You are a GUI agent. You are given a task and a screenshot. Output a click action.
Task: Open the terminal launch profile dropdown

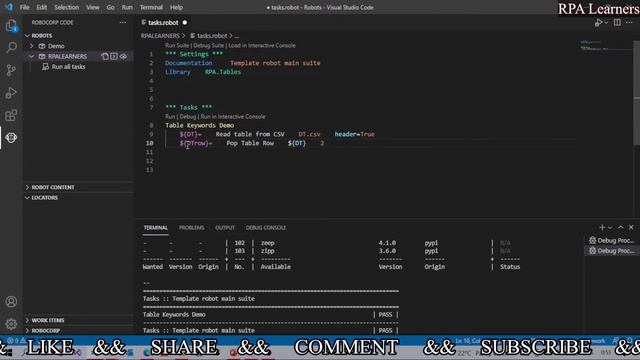click(x=610, y=228)
